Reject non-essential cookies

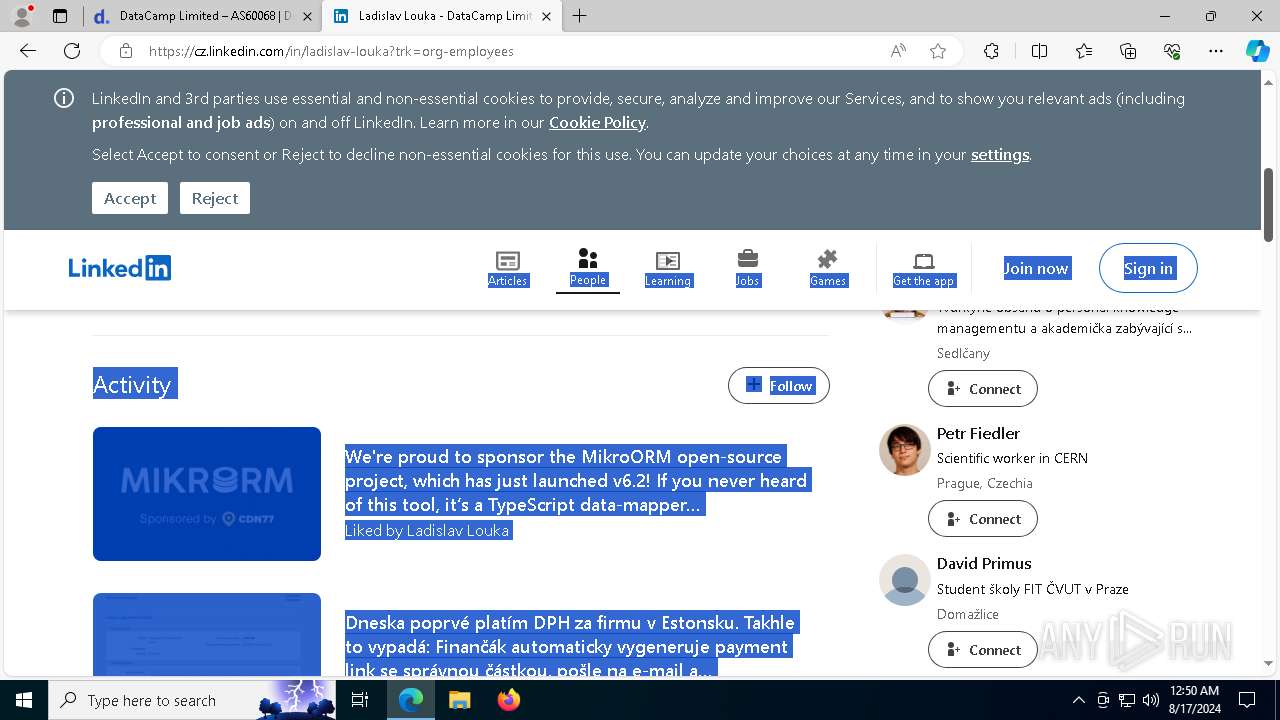(215, 198)
